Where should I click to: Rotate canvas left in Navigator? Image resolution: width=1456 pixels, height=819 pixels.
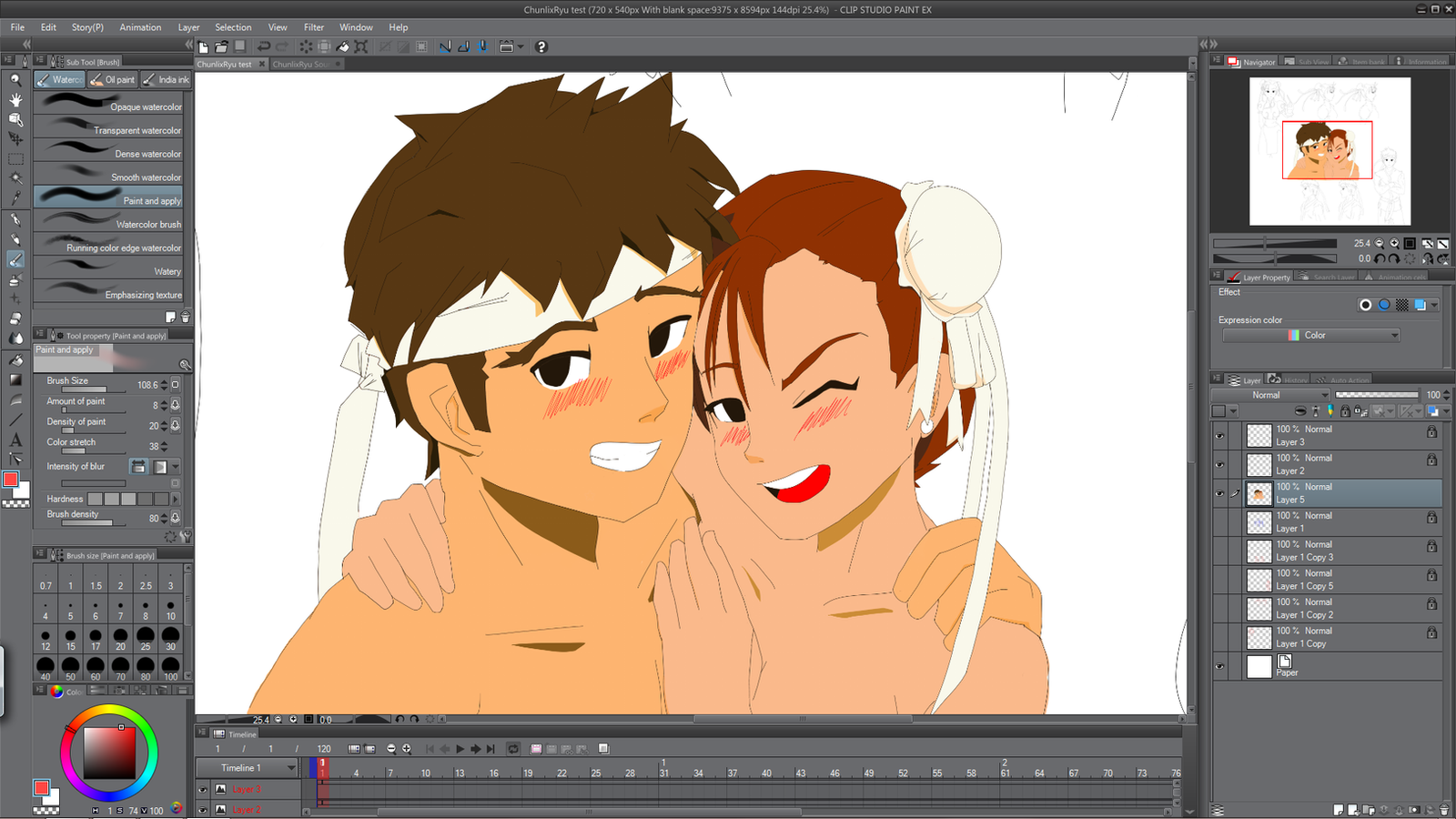[1380, 258]
